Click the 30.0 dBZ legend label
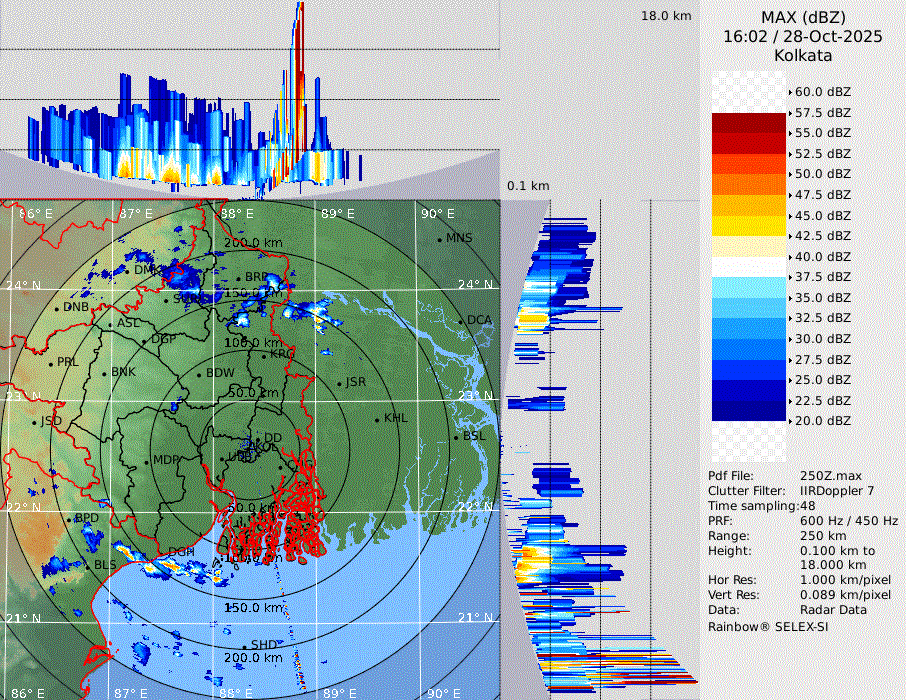This screenshot has width=906, height=700. point(822,338)
